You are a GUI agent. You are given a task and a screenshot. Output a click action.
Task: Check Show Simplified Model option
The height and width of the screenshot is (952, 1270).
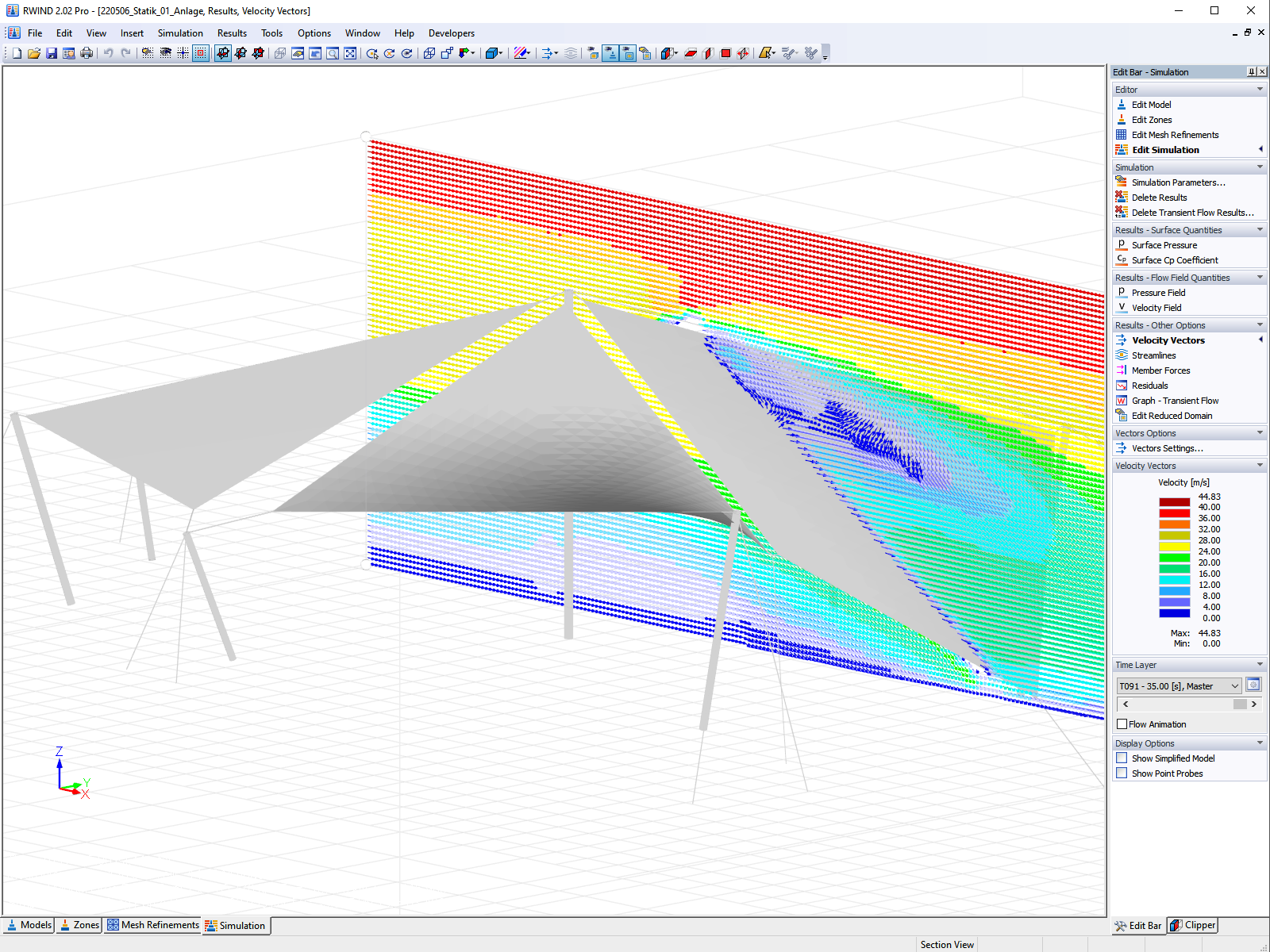coord(1122,758)
